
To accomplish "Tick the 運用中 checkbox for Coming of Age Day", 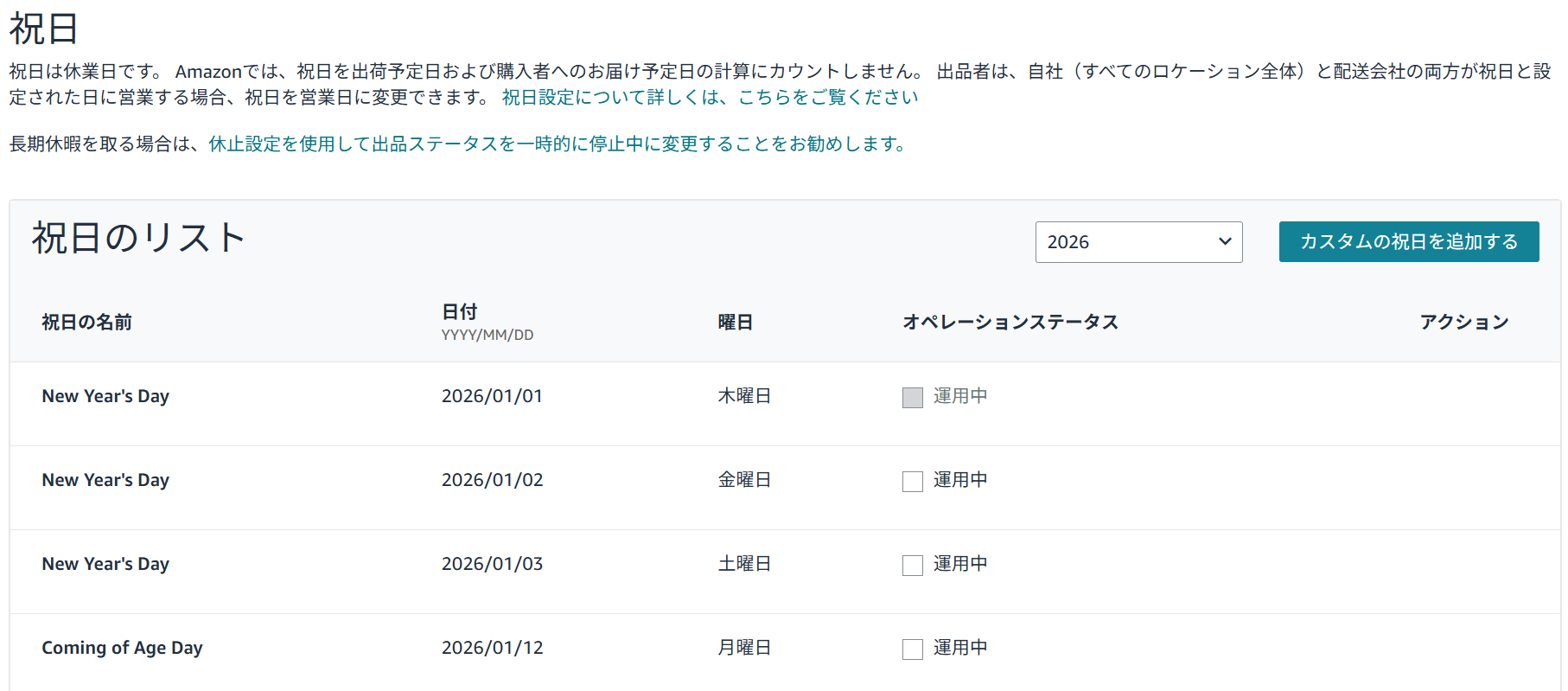I will click(912, 649).
